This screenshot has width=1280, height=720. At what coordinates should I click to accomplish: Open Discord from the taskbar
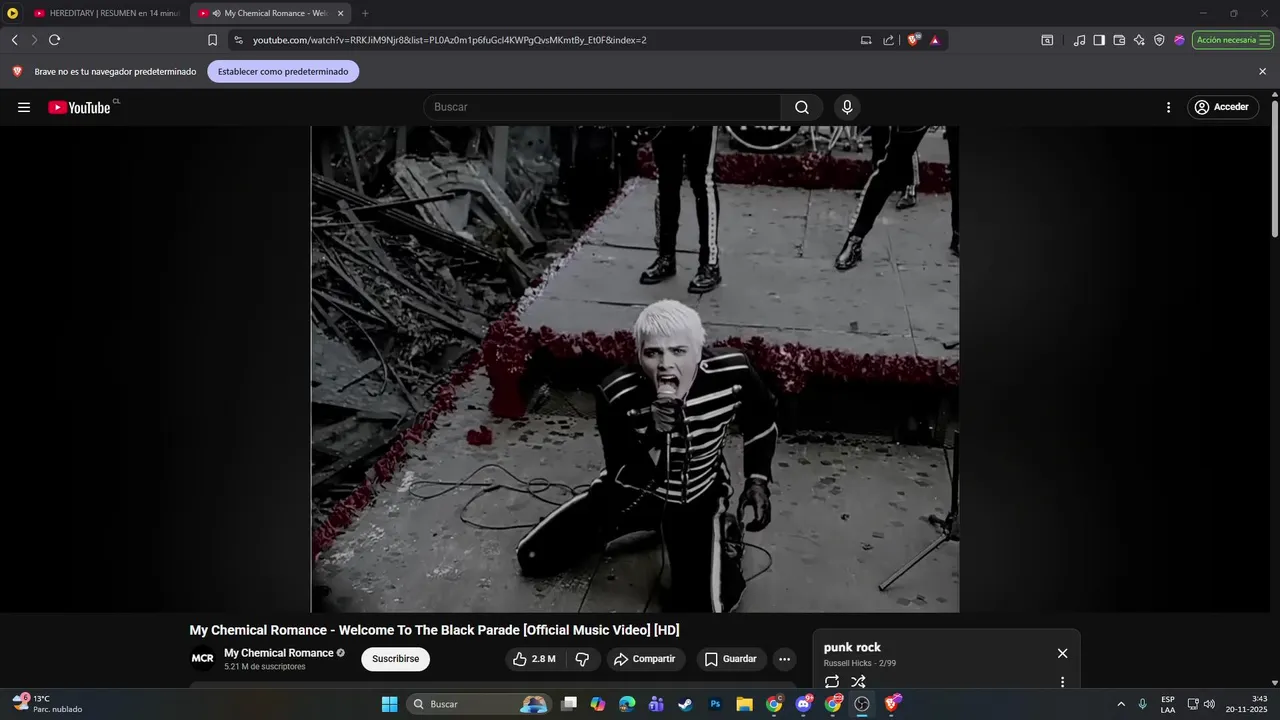coord(804,704)
